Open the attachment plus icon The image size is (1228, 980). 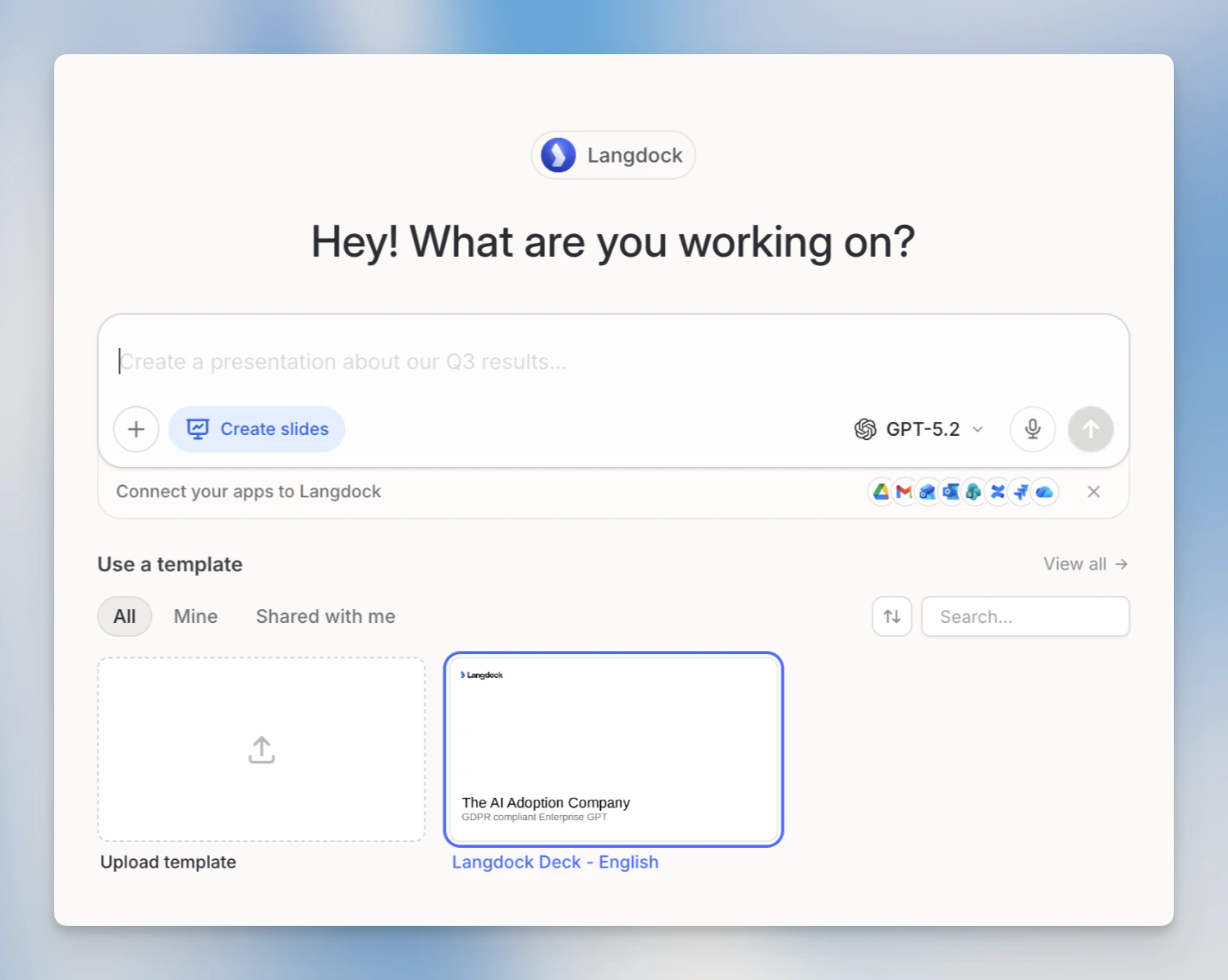(x=136, y=428)
